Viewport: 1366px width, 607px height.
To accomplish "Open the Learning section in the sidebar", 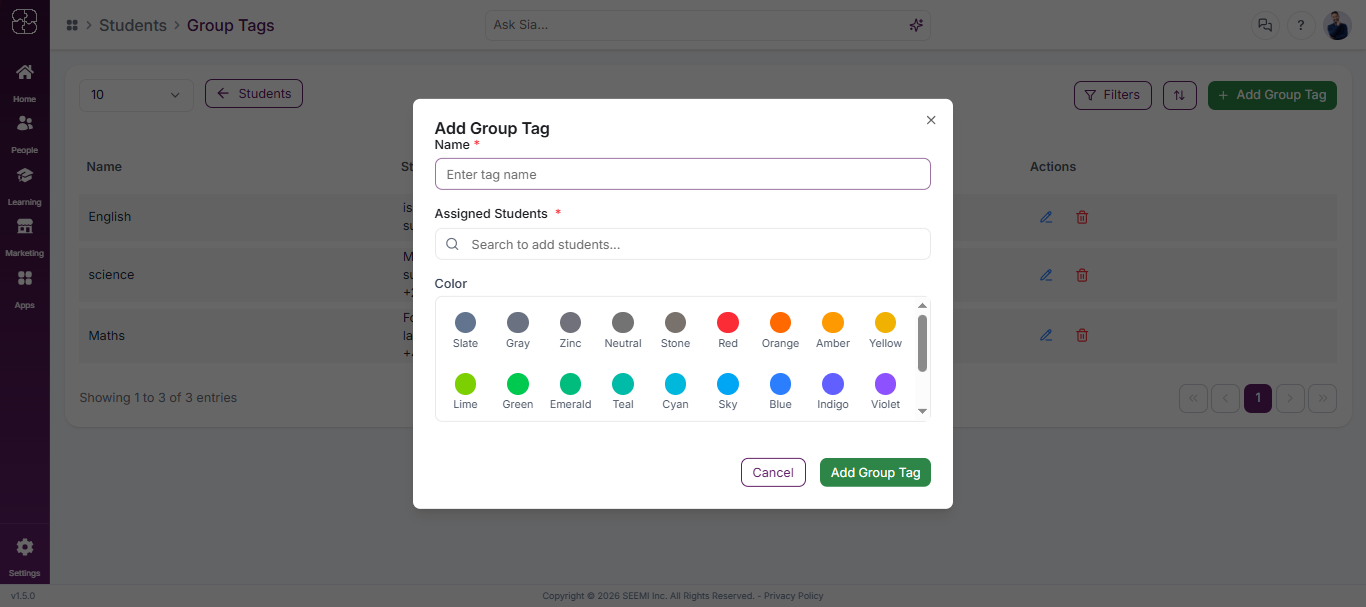I will (24, 186).
